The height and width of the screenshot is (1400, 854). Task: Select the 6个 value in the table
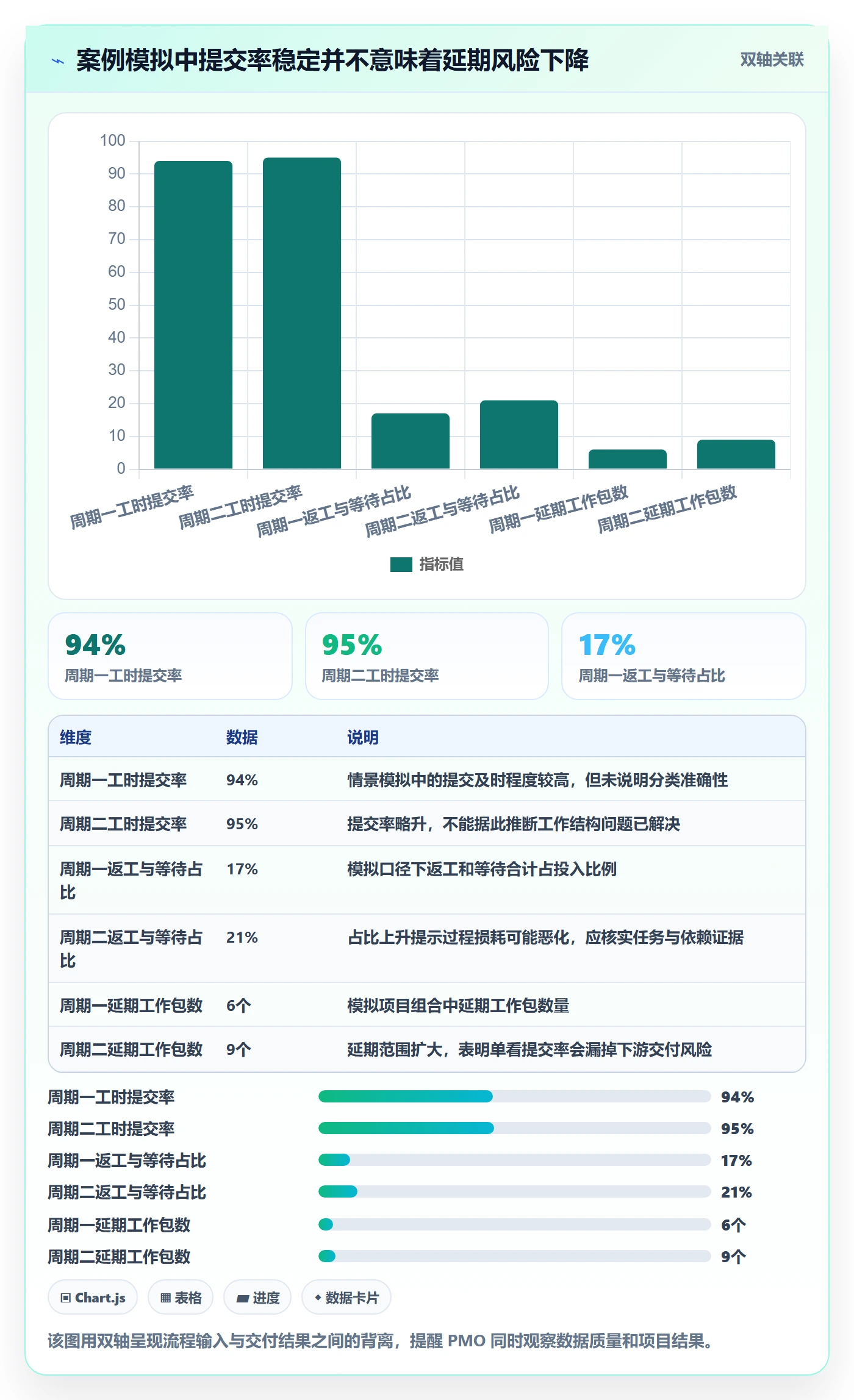tap(239, 1005)
